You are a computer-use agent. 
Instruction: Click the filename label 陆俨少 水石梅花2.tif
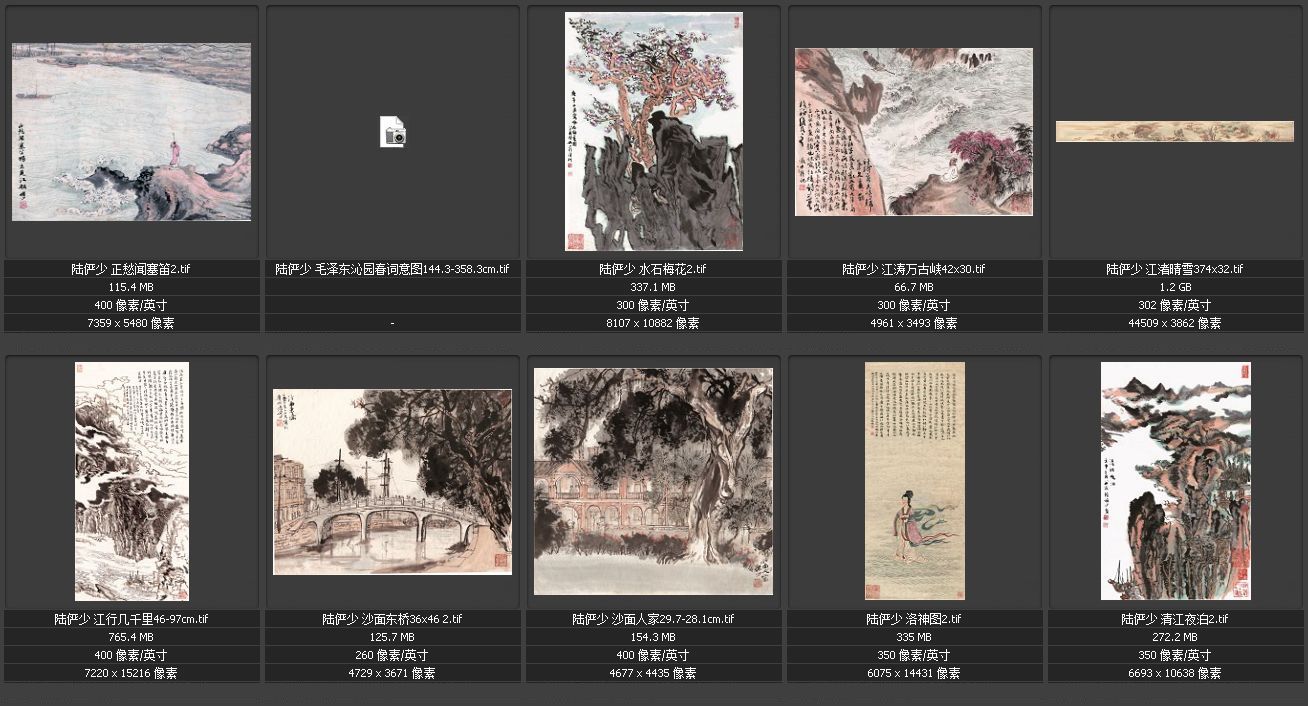click(654, 269)
